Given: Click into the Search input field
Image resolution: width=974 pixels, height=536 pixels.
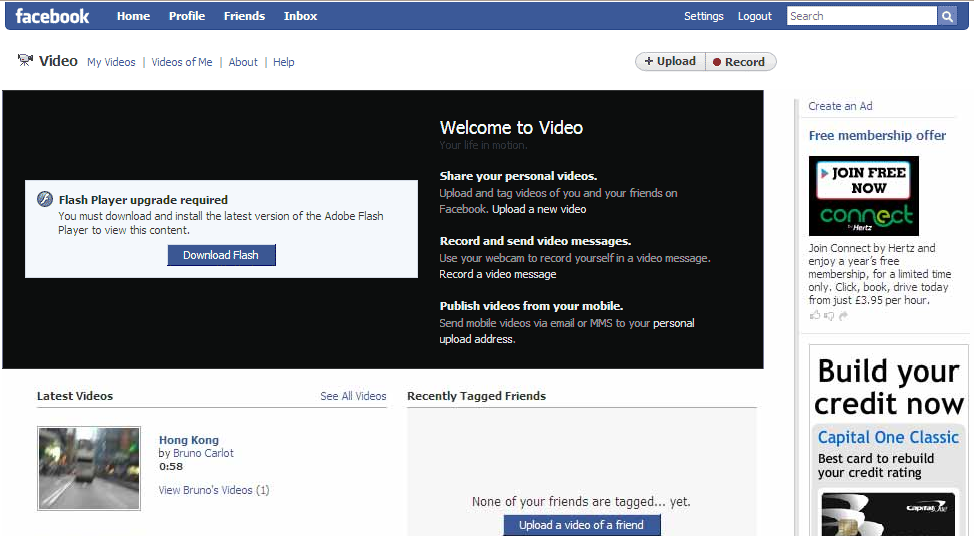Looking at the screenshot, I should (x=860, y=16).
